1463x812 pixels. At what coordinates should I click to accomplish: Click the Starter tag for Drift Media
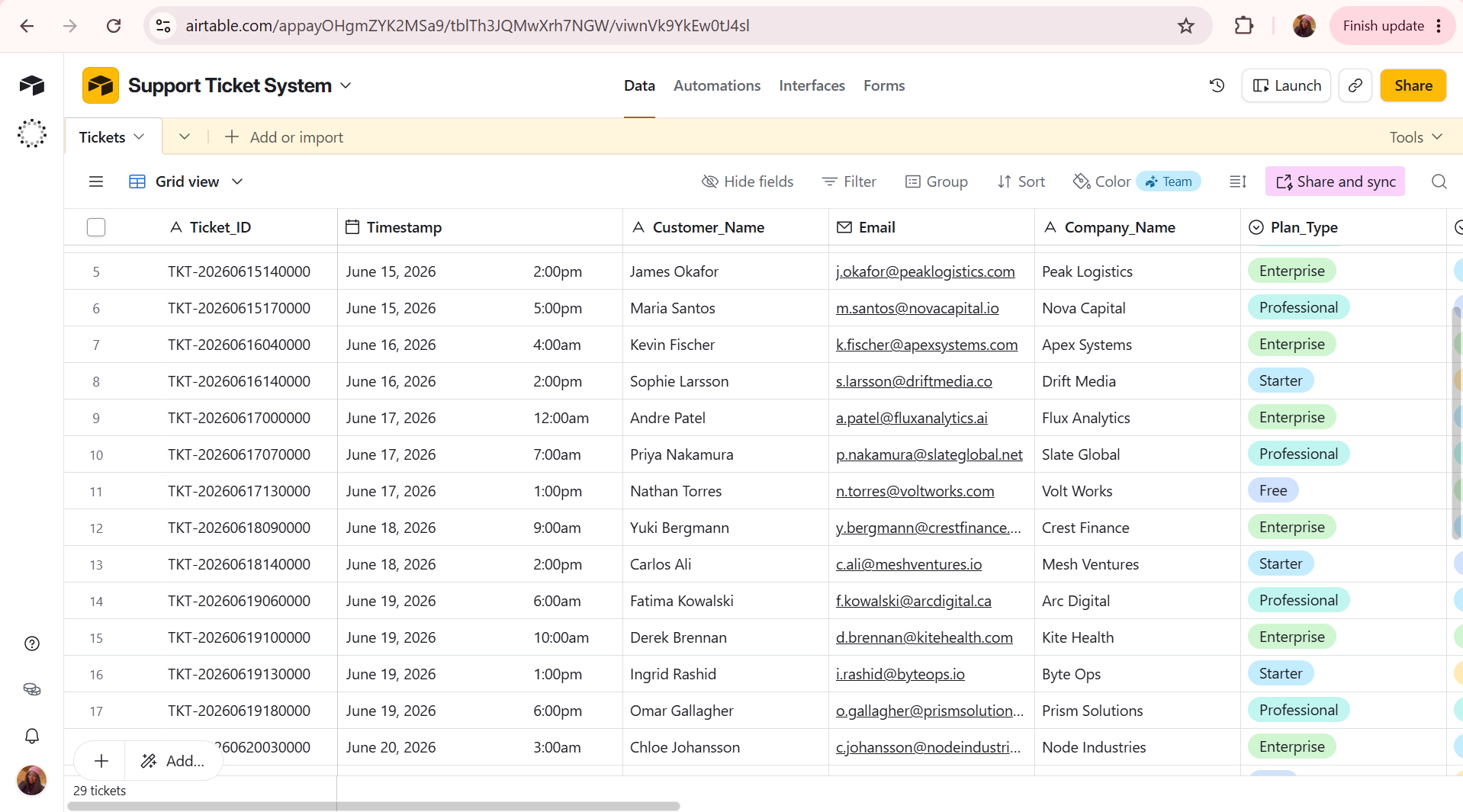pyautogui.click(x=1281, y=381)
